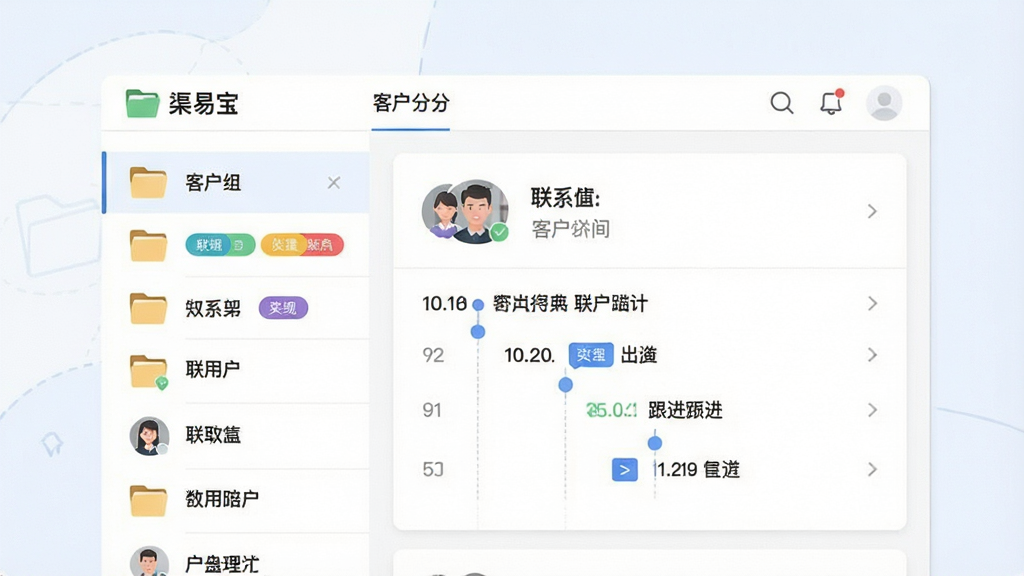This screenshot has height=576, width=1024.
Task: Click the 10.16 date label
Action: pos(444,304)
